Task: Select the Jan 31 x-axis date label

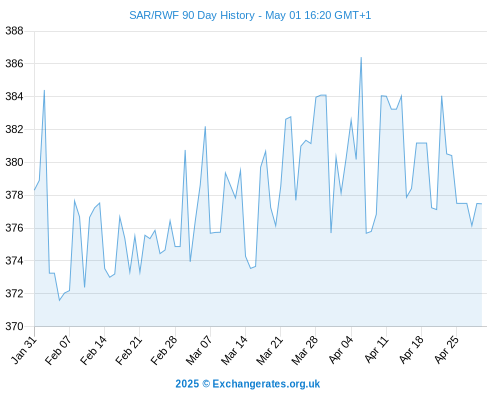Action: point(23,350)
